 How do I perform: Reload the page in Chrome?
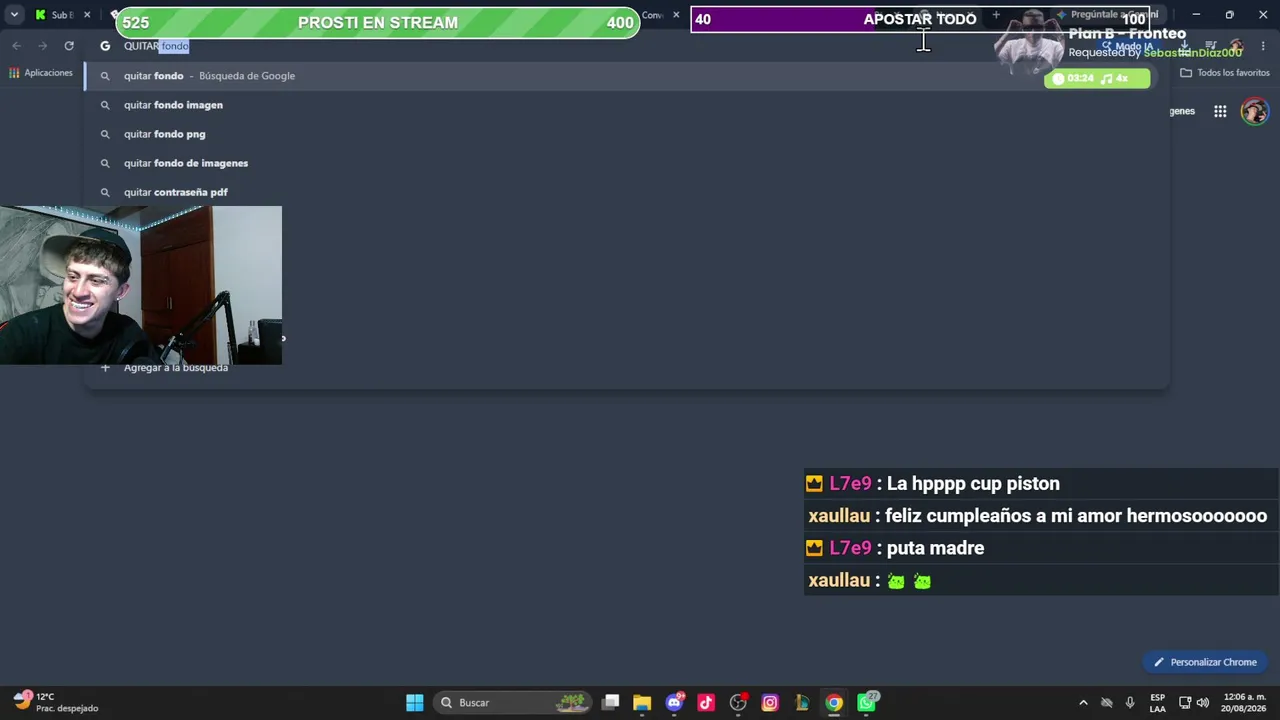click(69, 46)
